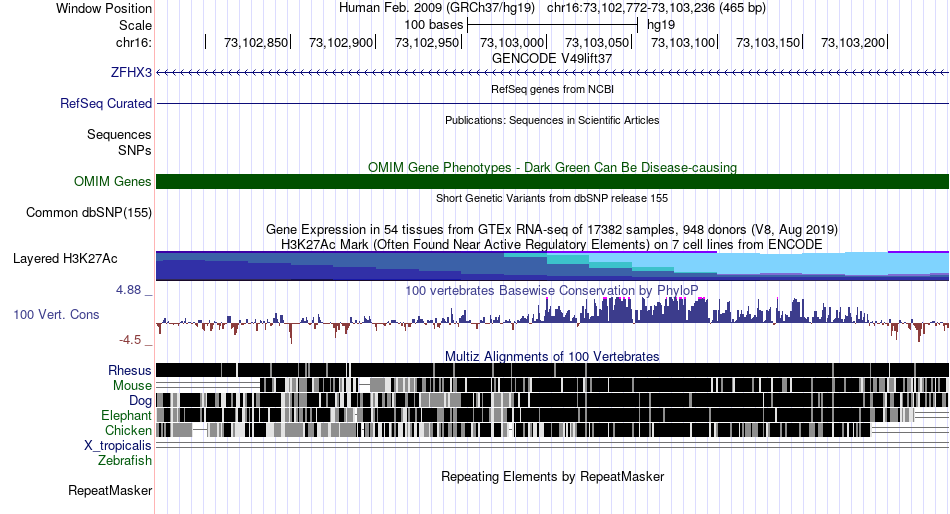Click Repeating Elements by RepeatMasker title
The width and height of the screenshot is (950, 514).
[x=552, y=476]
